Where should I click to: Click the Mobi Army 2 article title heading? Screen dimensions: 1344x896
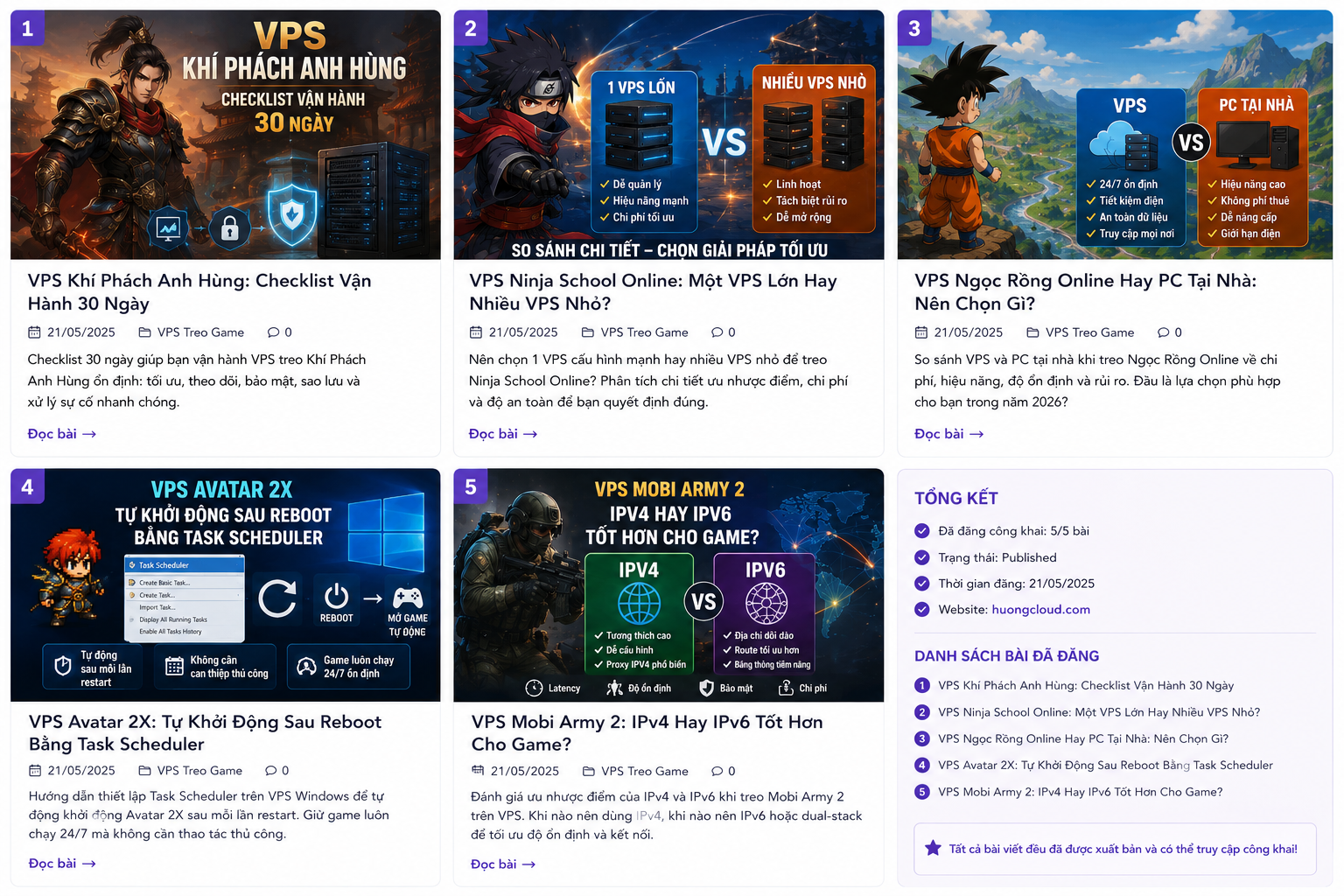647,733
